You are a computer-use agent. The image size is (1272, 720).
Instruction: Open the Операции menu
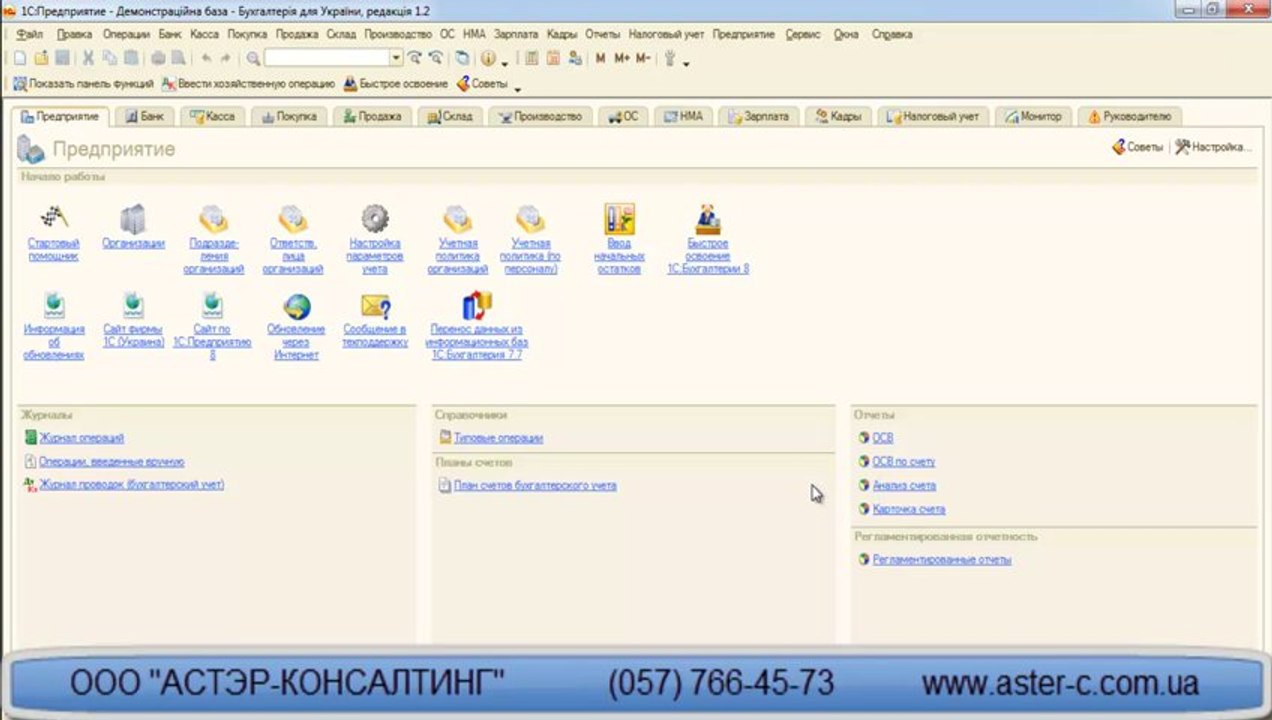point(126,34)
